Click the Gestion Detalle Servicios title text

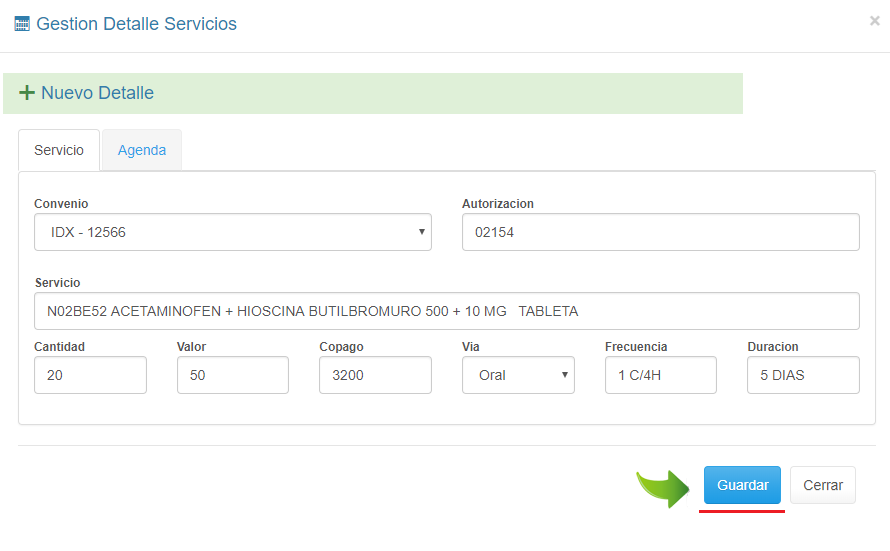(x=136, y=24)
